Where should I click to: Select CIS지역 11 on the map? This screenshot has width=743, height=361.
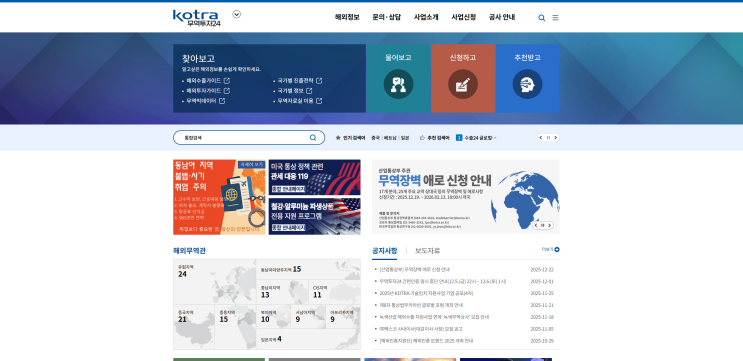[335, 292]
